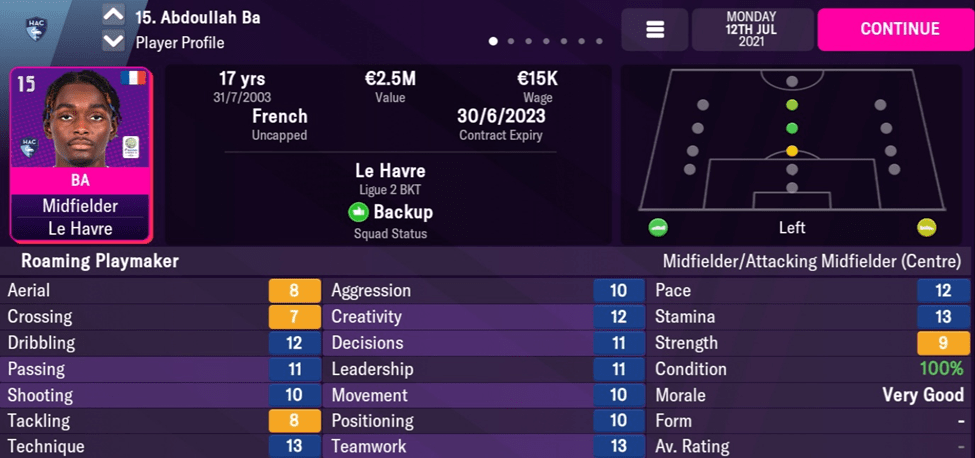Screen dimensions: 975x458
Task: Open the hamburger menu icon
Action: tap(655, 30)
